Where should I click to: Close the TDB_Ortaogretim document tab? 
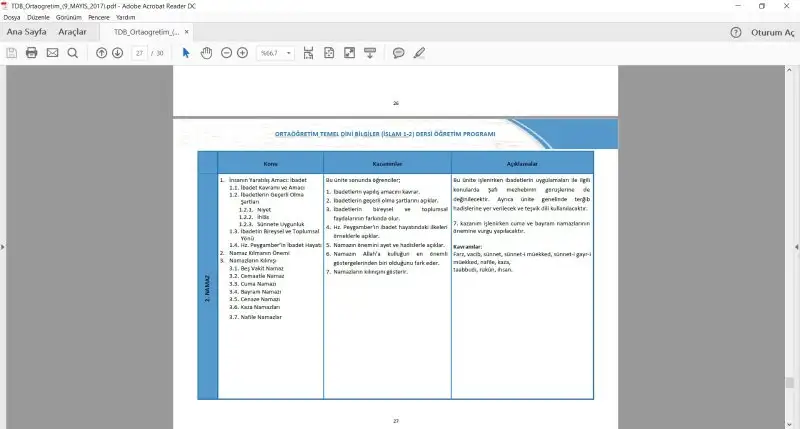[187, 32]
